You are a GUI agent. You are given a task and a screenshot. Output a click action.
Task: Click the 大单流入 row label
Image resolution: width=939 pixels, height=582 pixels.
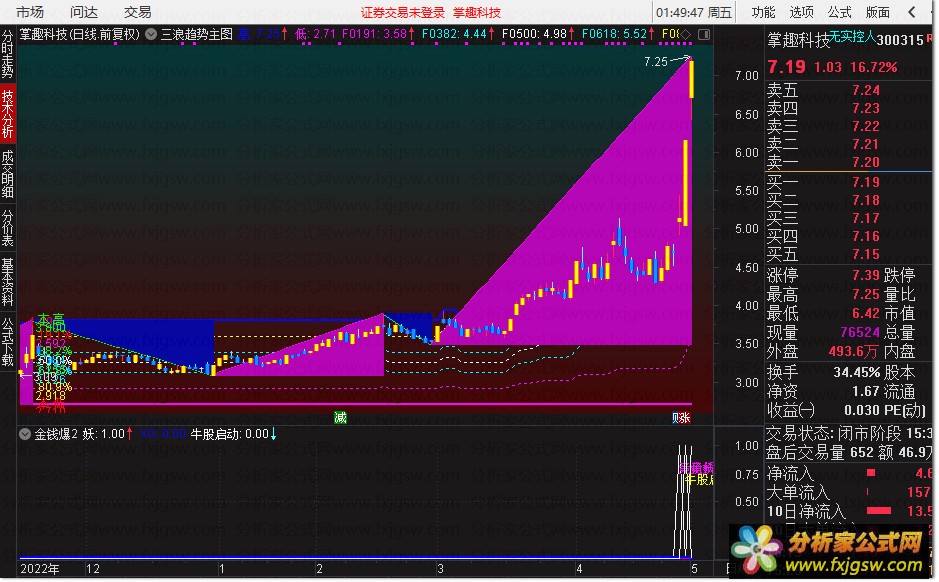(798, 493)
